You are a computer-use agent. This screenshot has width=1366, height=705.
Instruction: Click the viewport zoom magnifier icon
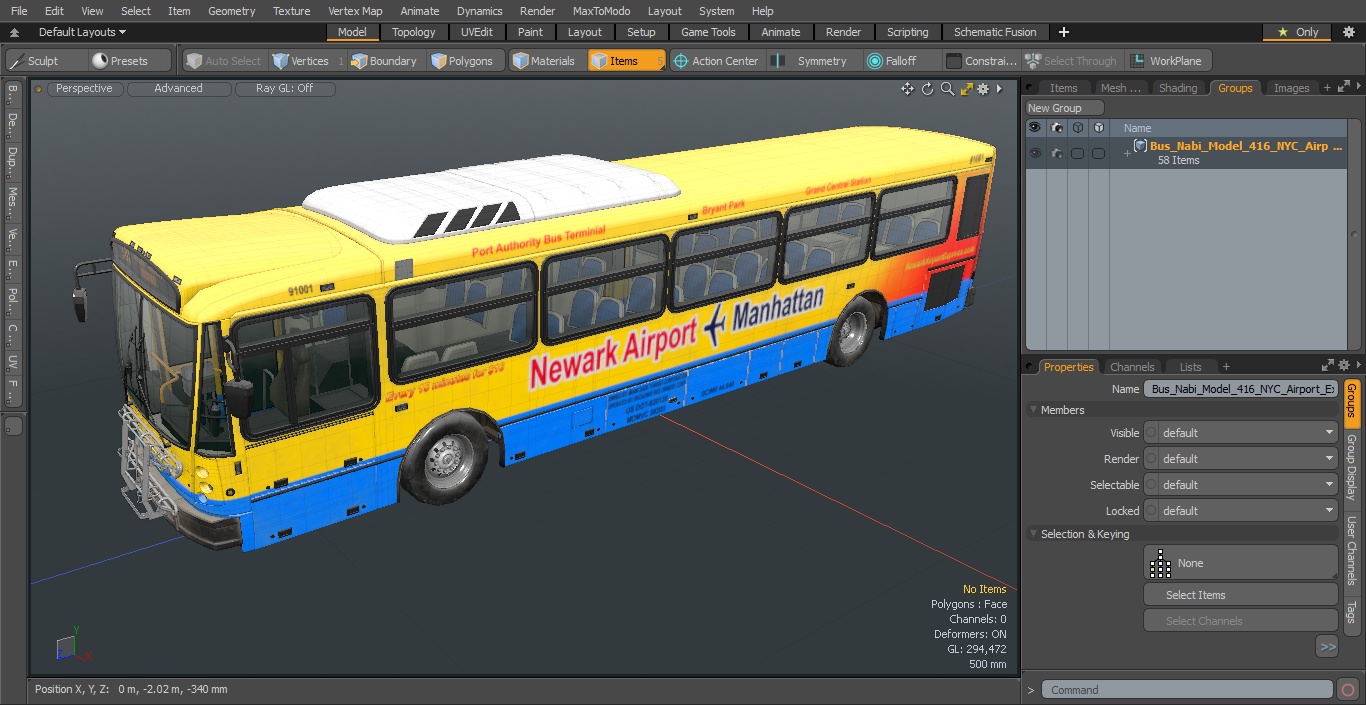point(947,89)
